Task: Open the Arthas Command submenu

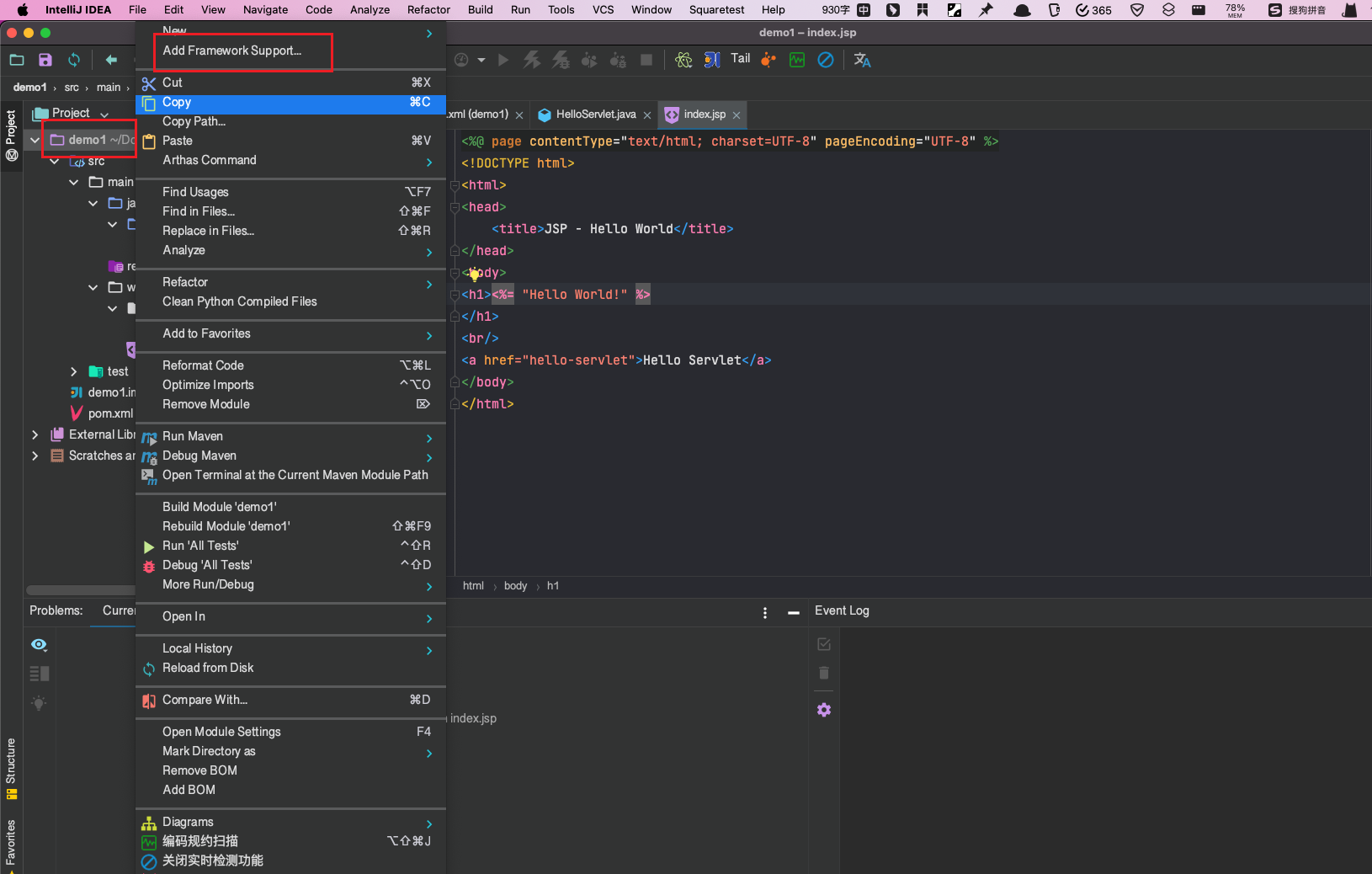Action: (x=290, y=160)
